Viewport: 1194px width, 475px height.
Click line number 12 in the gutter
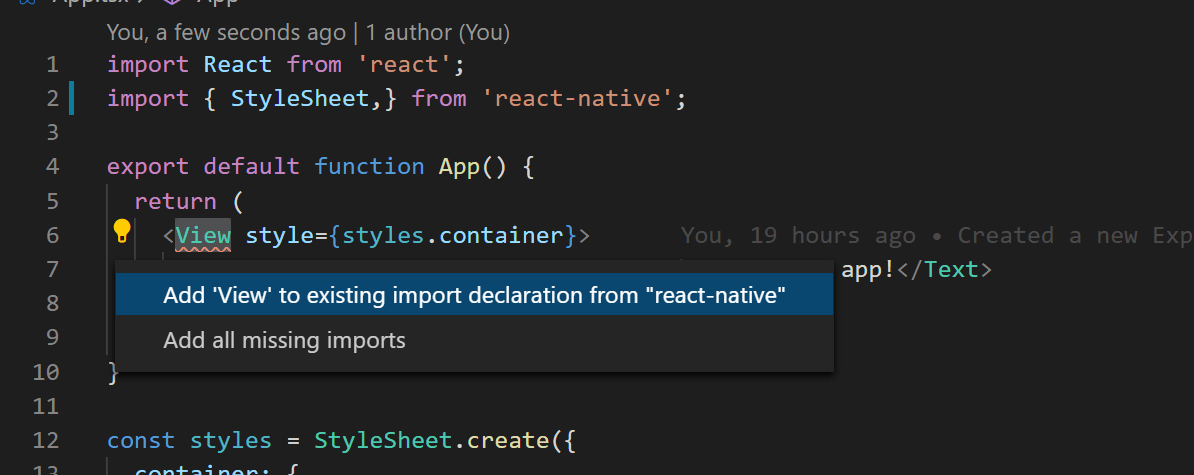pyautogui.click(x=46, y=441)
